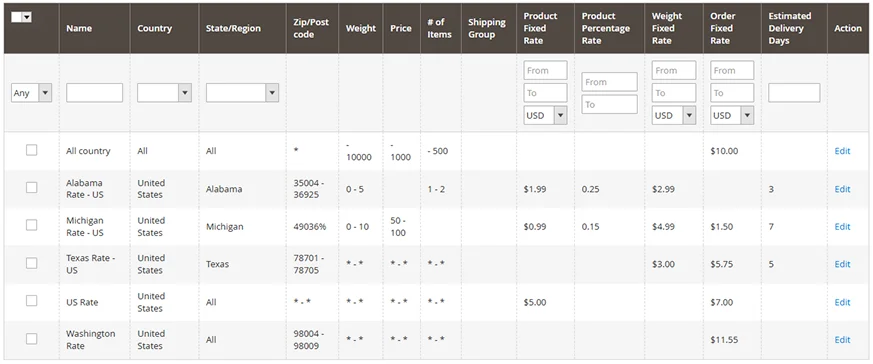
Task: Select the $5.00 product fixed rate
Action: point(535,302)
